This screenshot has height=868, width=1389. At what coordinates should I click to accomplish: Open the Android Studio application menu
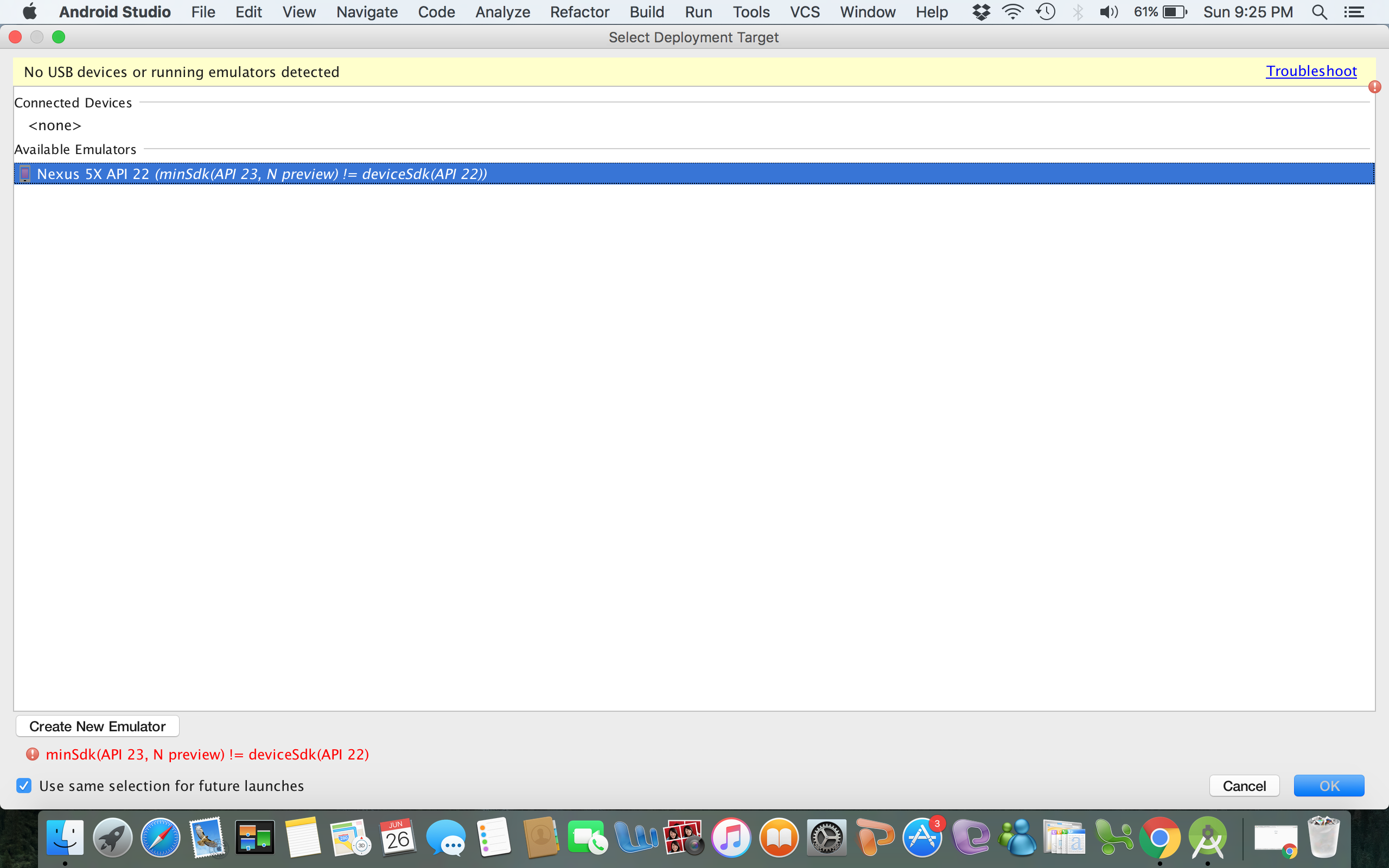click(x=115, y=12)
